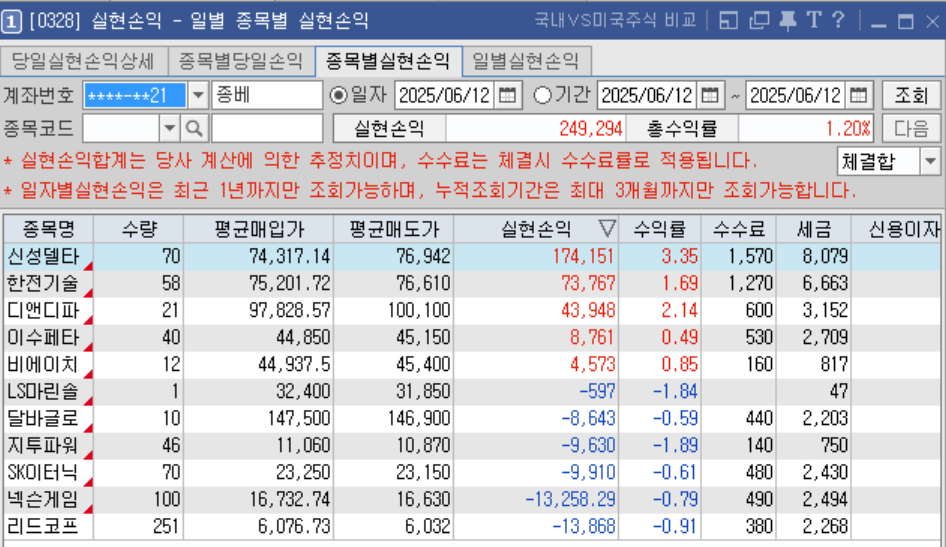Switch to the 일별실현손익 tab
This screenshot has height=547, width=946.
click(x=525, y=61)
